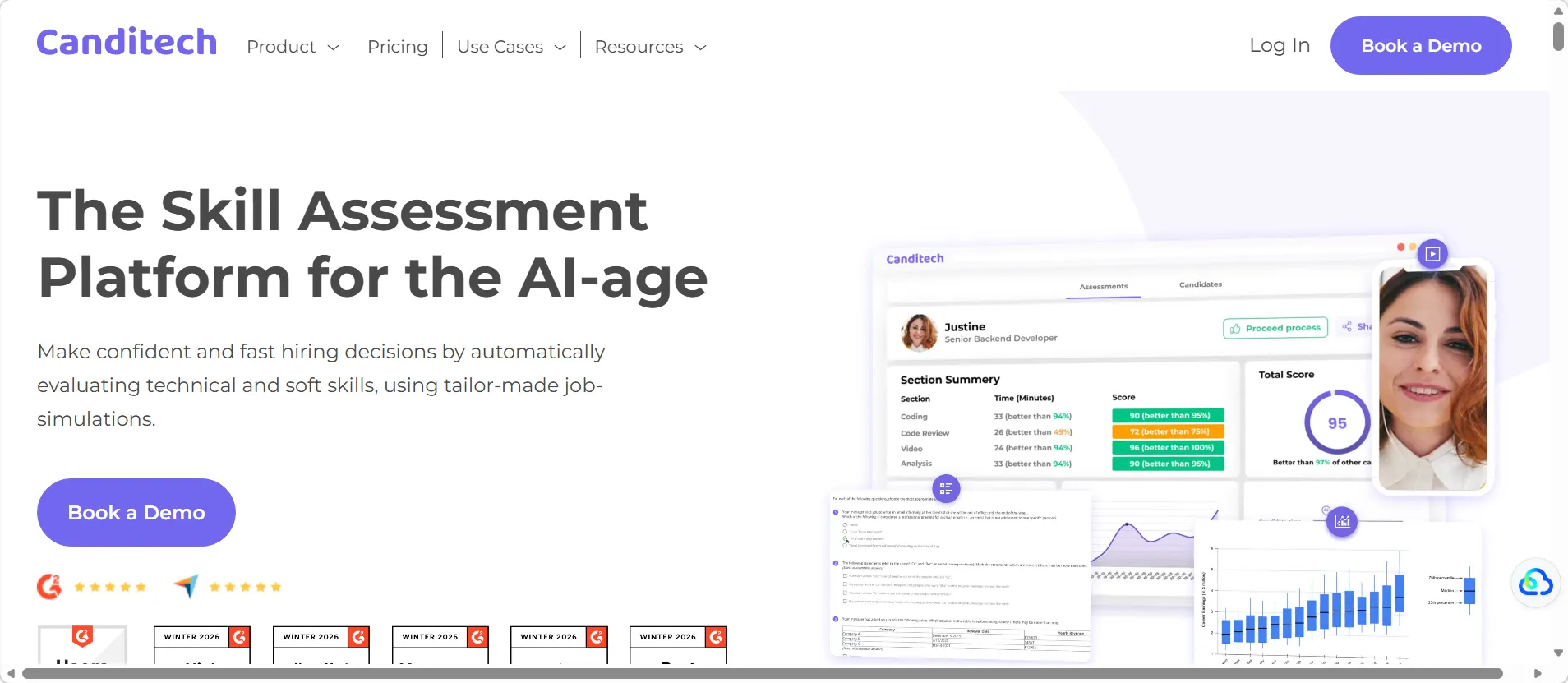Click the vertical scrollbar down arrow

point(1558,653)
